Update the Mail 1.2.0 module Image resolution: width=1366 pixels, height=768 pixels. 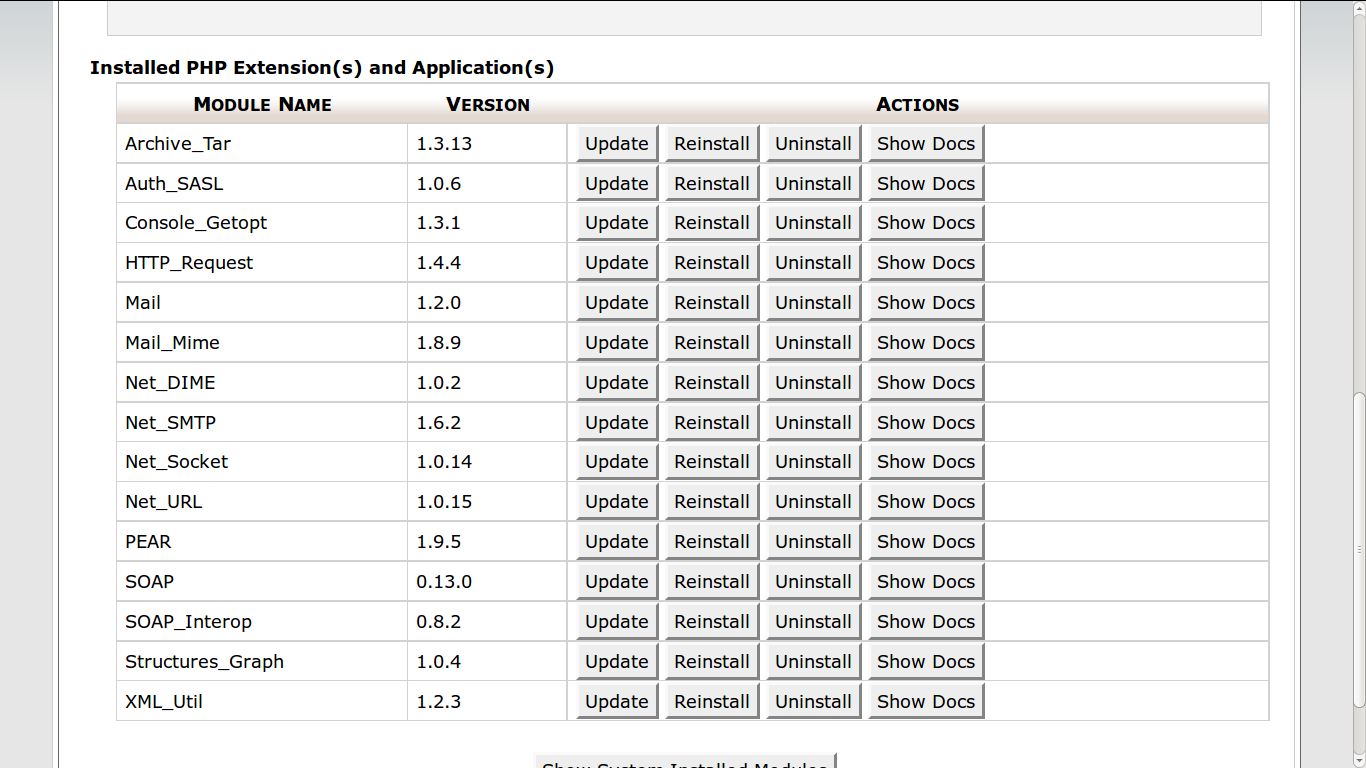click(x=617, y=303)
